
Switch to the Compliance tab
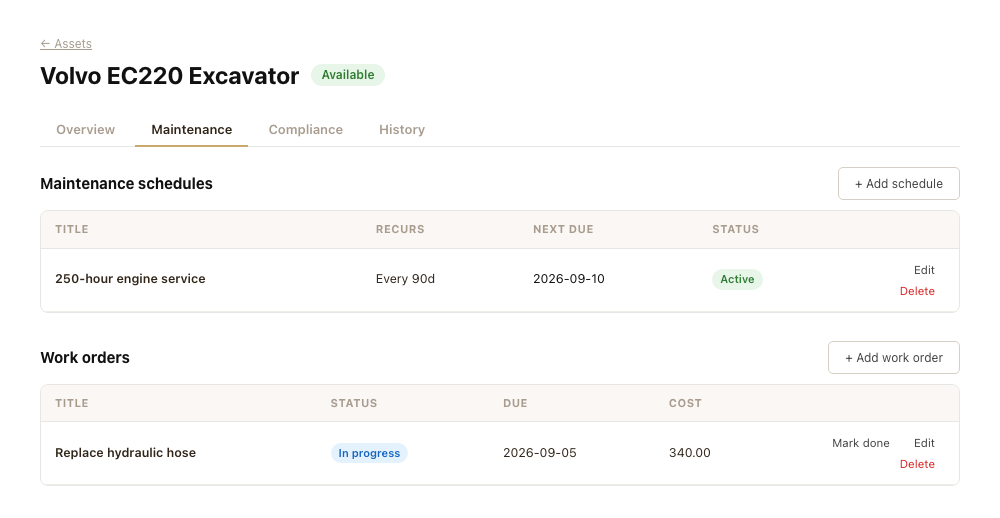coord(305,130)
